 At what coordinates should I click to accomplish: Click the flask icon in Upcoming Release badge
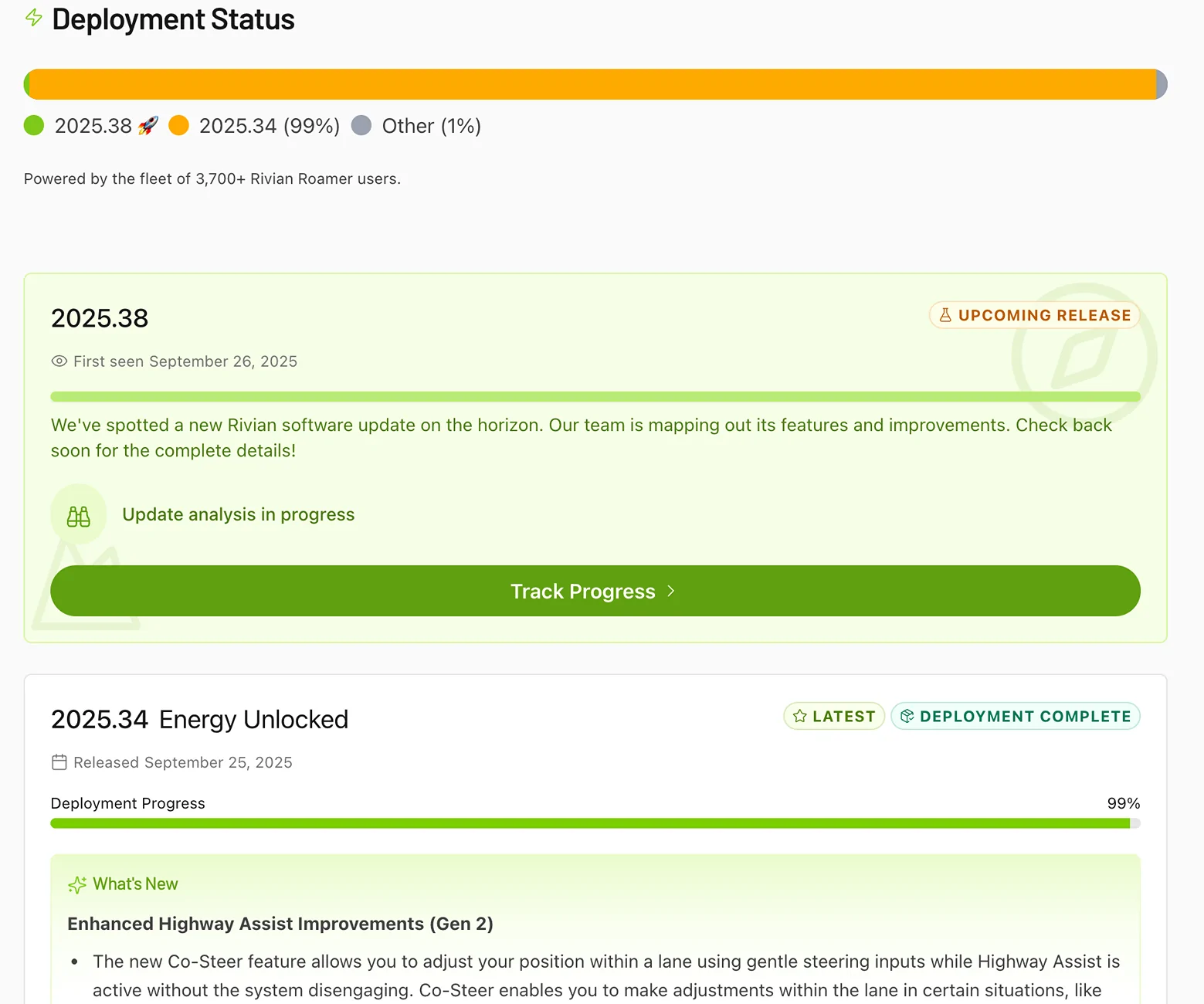945,314
